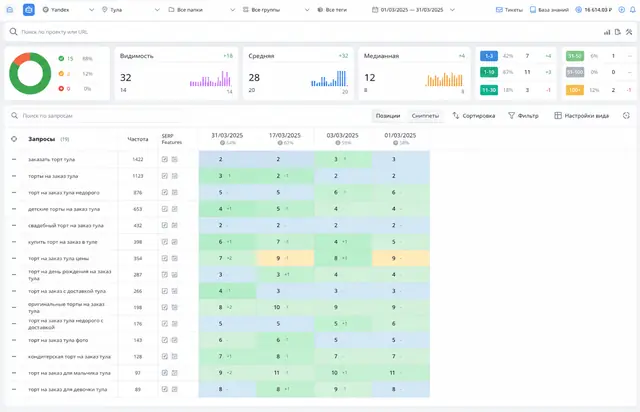This screenshot has height=412, width=640.
Task: Click the Видимость purple bar chart
Action: 210,79
